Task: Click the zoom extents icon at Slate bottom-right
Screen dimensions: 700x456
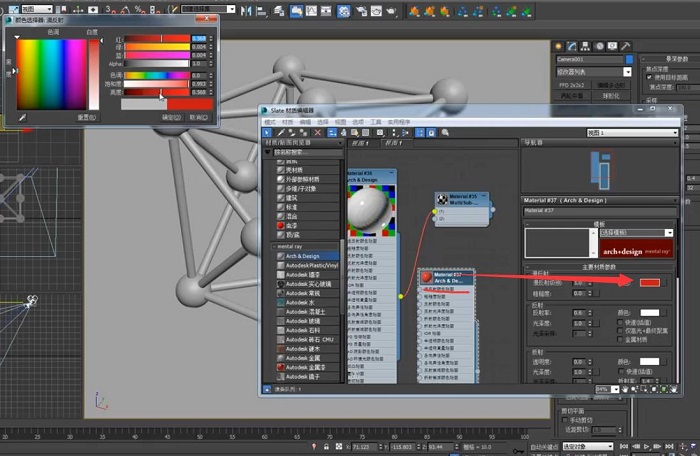Action: pos(653,389)
